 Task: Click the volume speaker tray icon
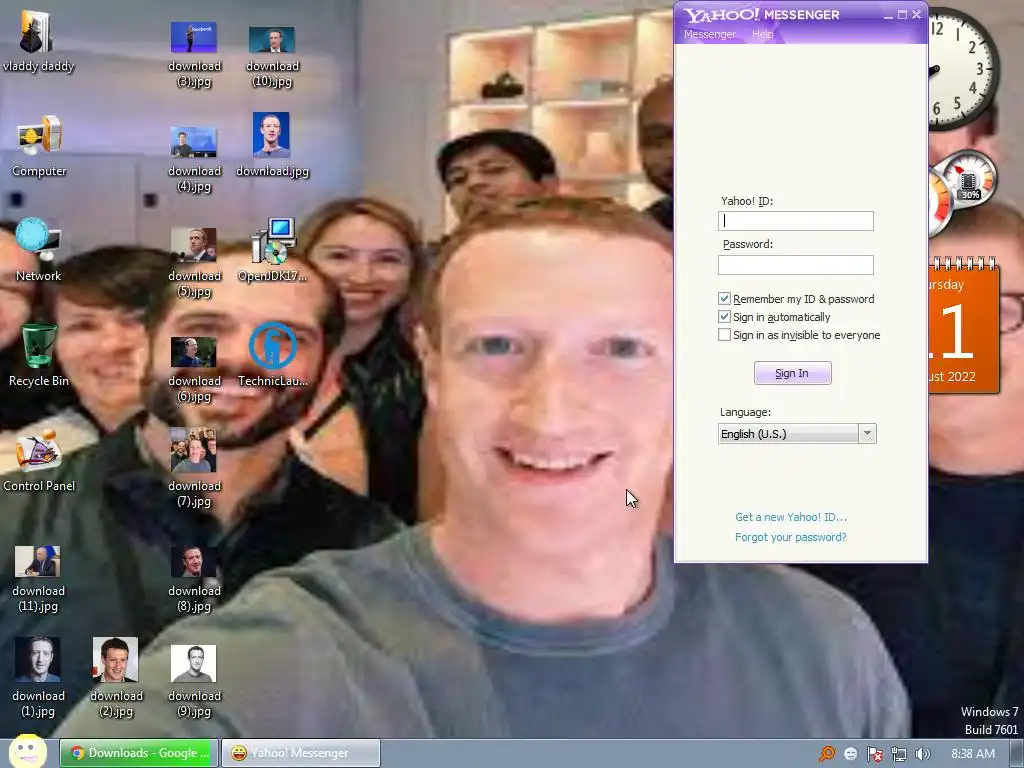tap(922, 754)
